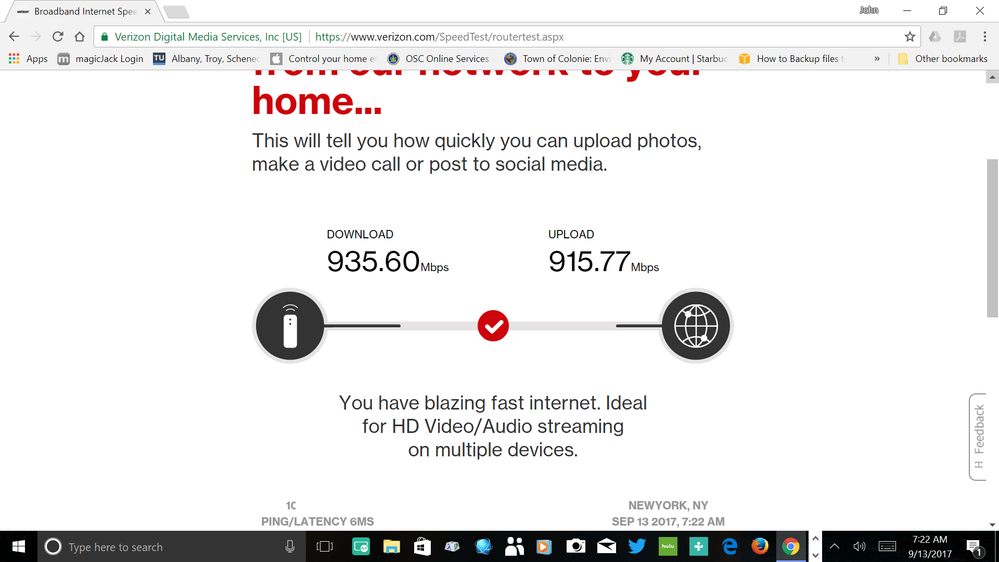Open the Apps shortcut in bookmarks bar
Image resolution: width=999 pixels, height=562 pixels.
[28, 59]
